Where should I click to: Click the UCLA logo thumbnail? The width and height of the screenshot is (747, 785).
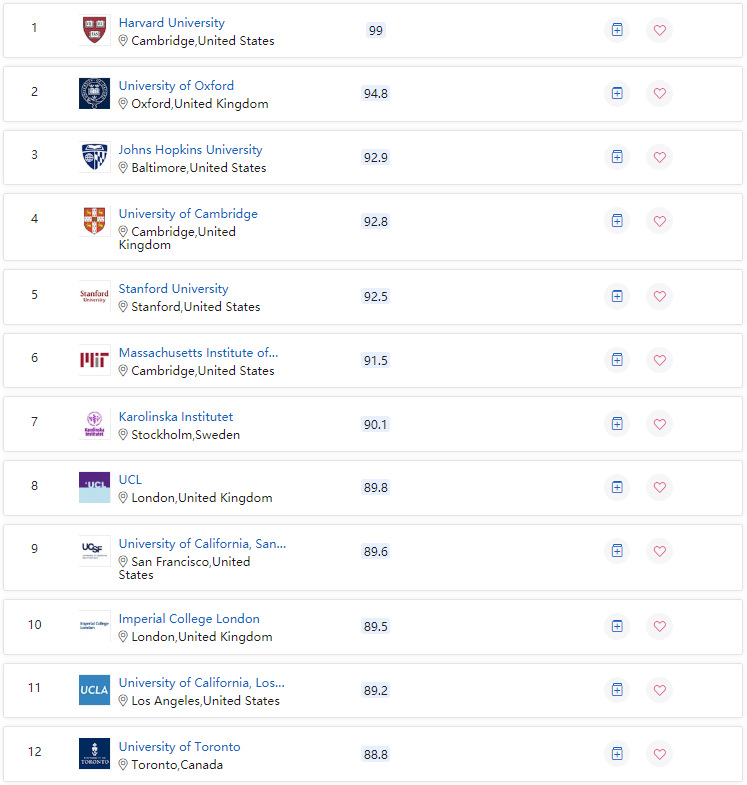coord(95,690)
